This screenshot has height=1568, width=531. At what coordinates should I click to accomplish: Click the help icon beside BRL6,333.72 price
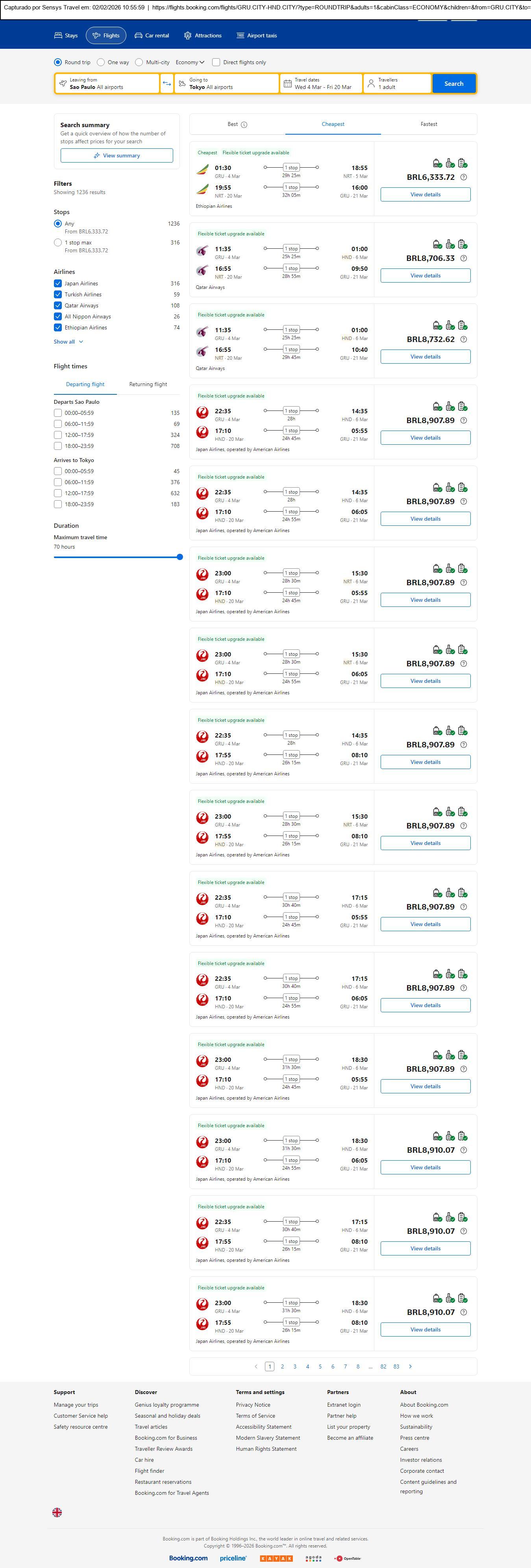[463, 177]
